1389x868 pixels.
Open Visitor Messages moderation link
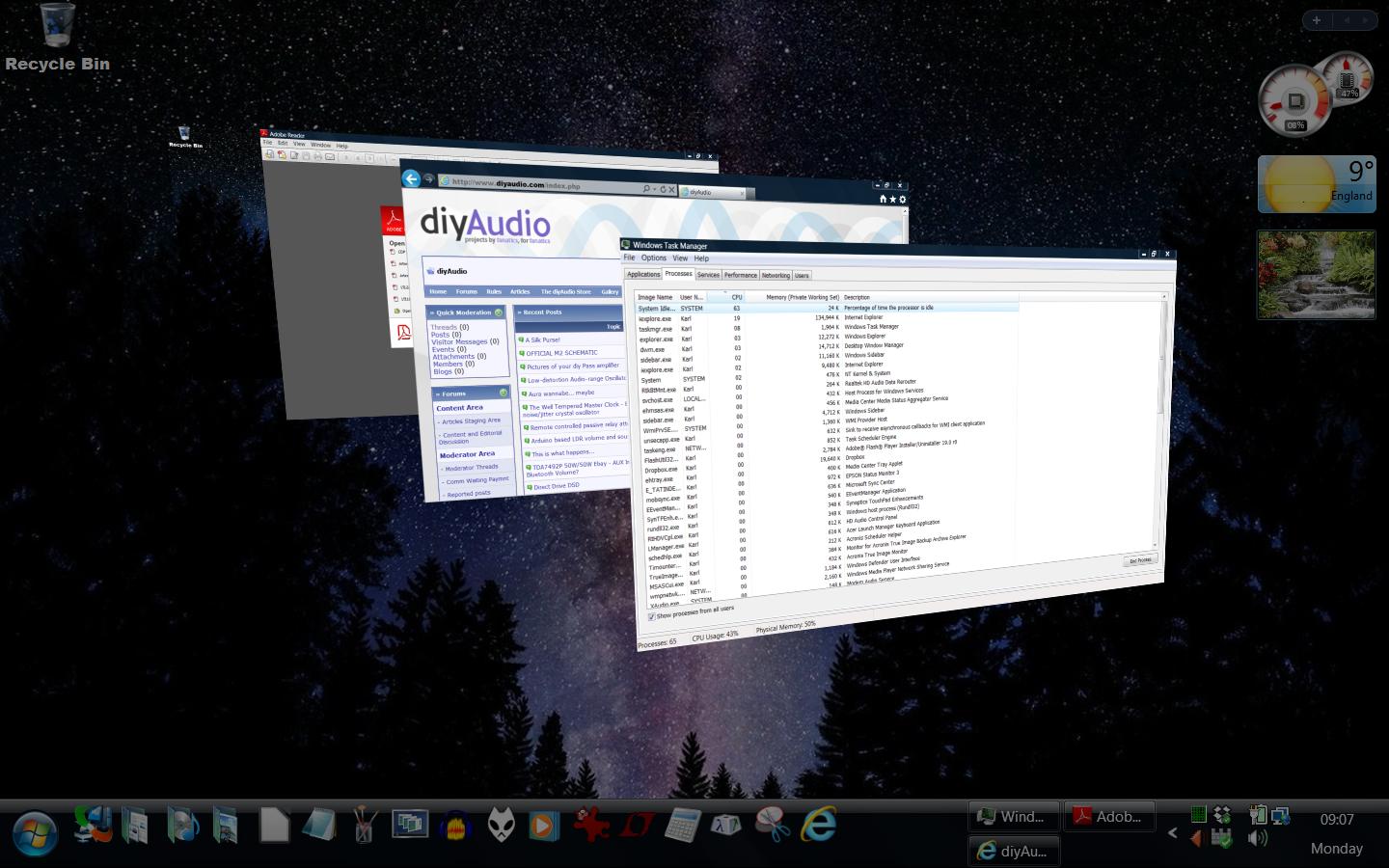click(x=458, y=341)
